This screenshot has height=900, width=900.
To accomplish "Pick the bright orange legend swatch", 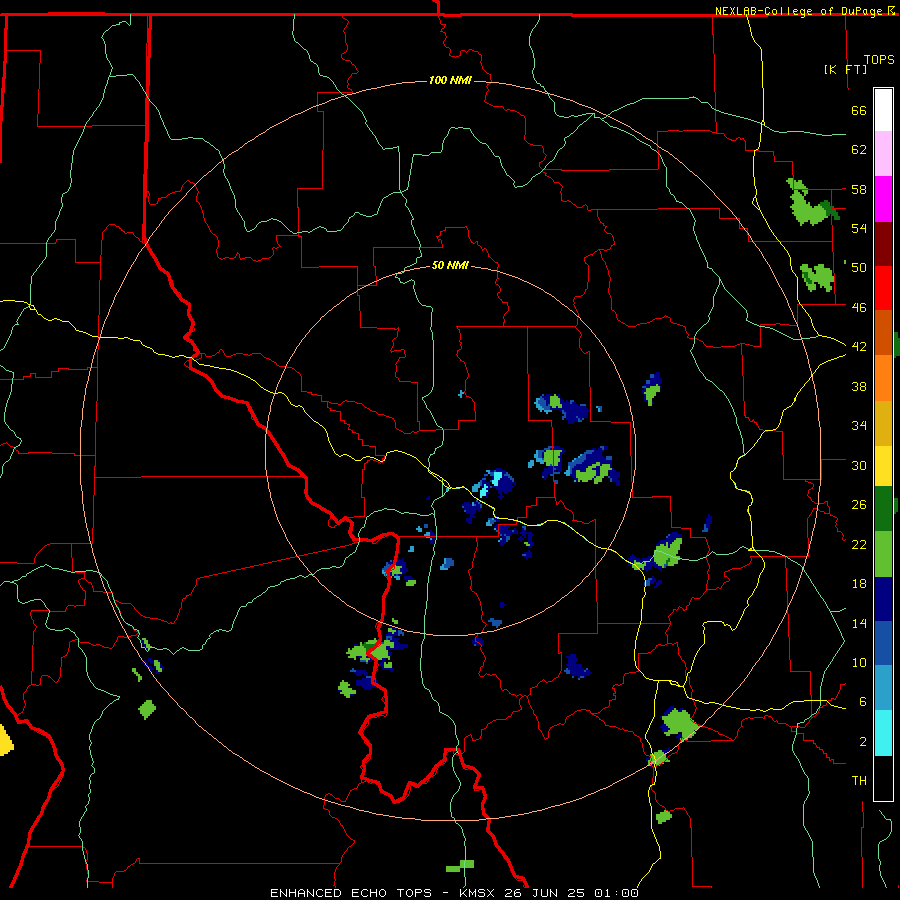I will click(x=883, y=378).
